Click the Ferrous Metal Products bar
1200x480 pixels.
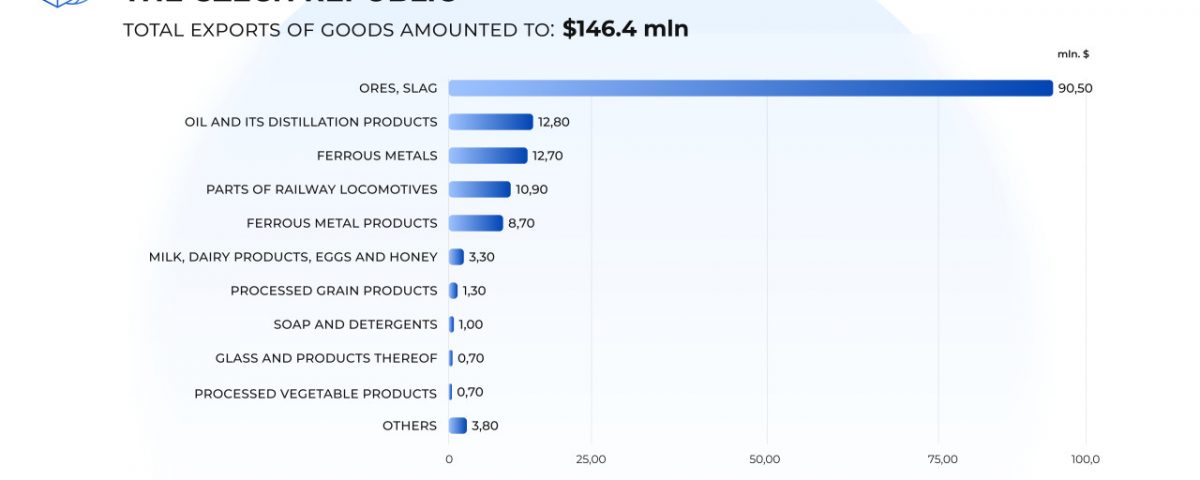475,223
